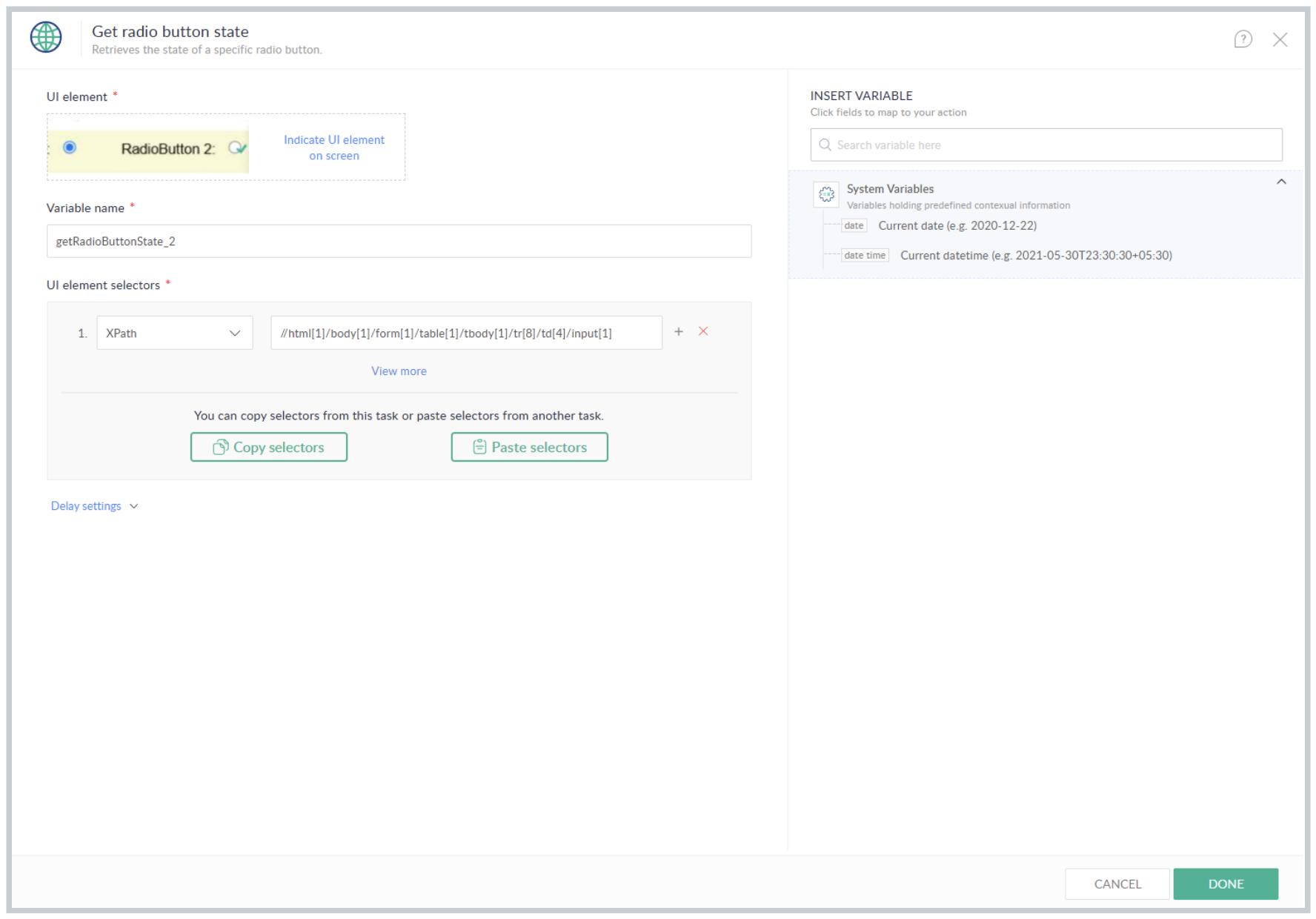1316x919 pixels.
Task: Delete the XPath selector with red X
Action: (703, 331)
